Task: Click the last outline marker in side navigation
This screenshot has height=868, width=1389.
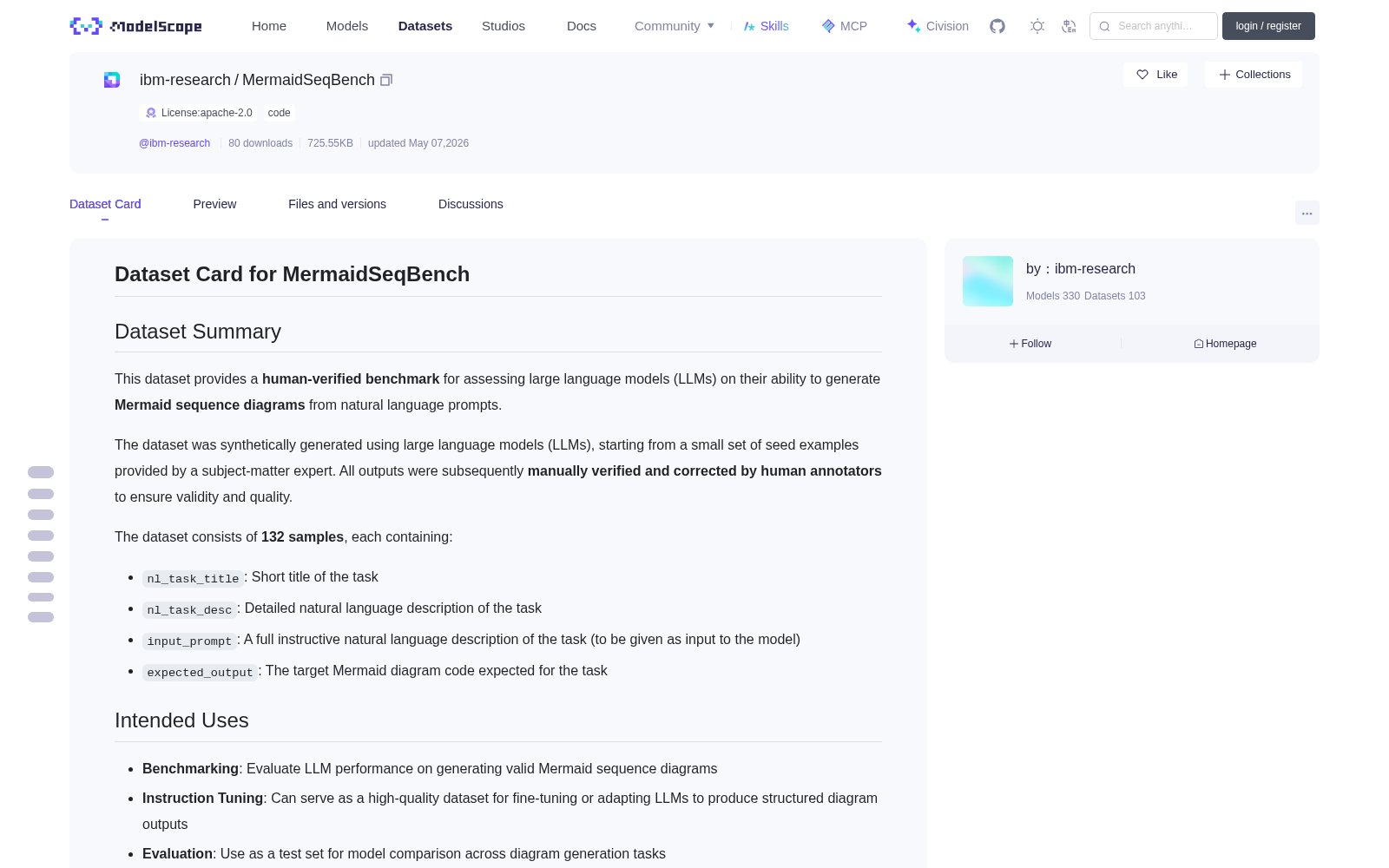Action: 41,617
